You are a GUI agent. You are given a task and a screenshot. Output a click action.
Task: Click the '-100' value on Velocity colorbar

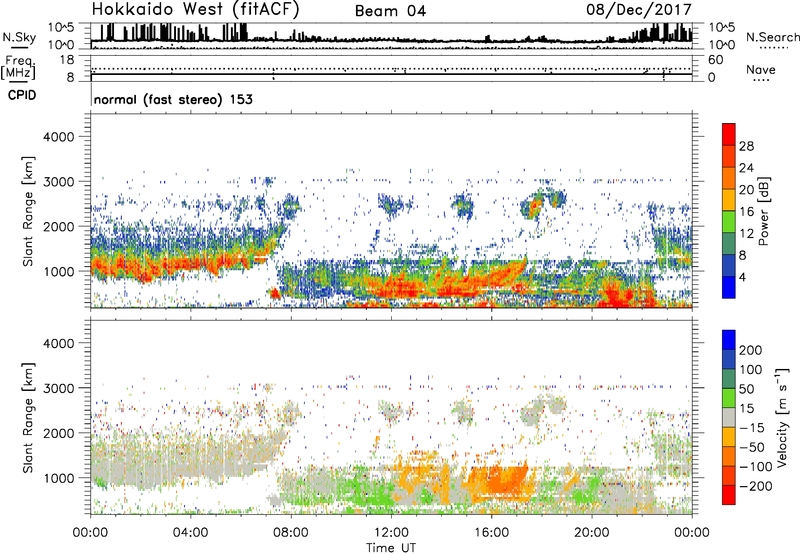pos(756,466)
